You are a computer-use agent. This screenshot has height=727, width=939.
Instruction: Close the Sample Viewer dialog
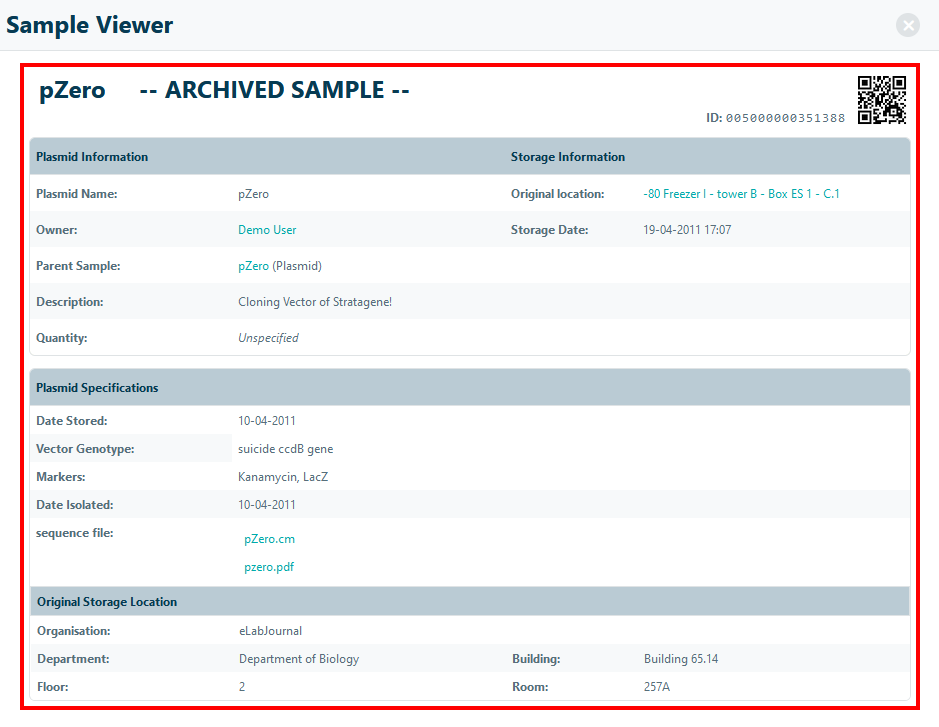click(x=908, y=26)
